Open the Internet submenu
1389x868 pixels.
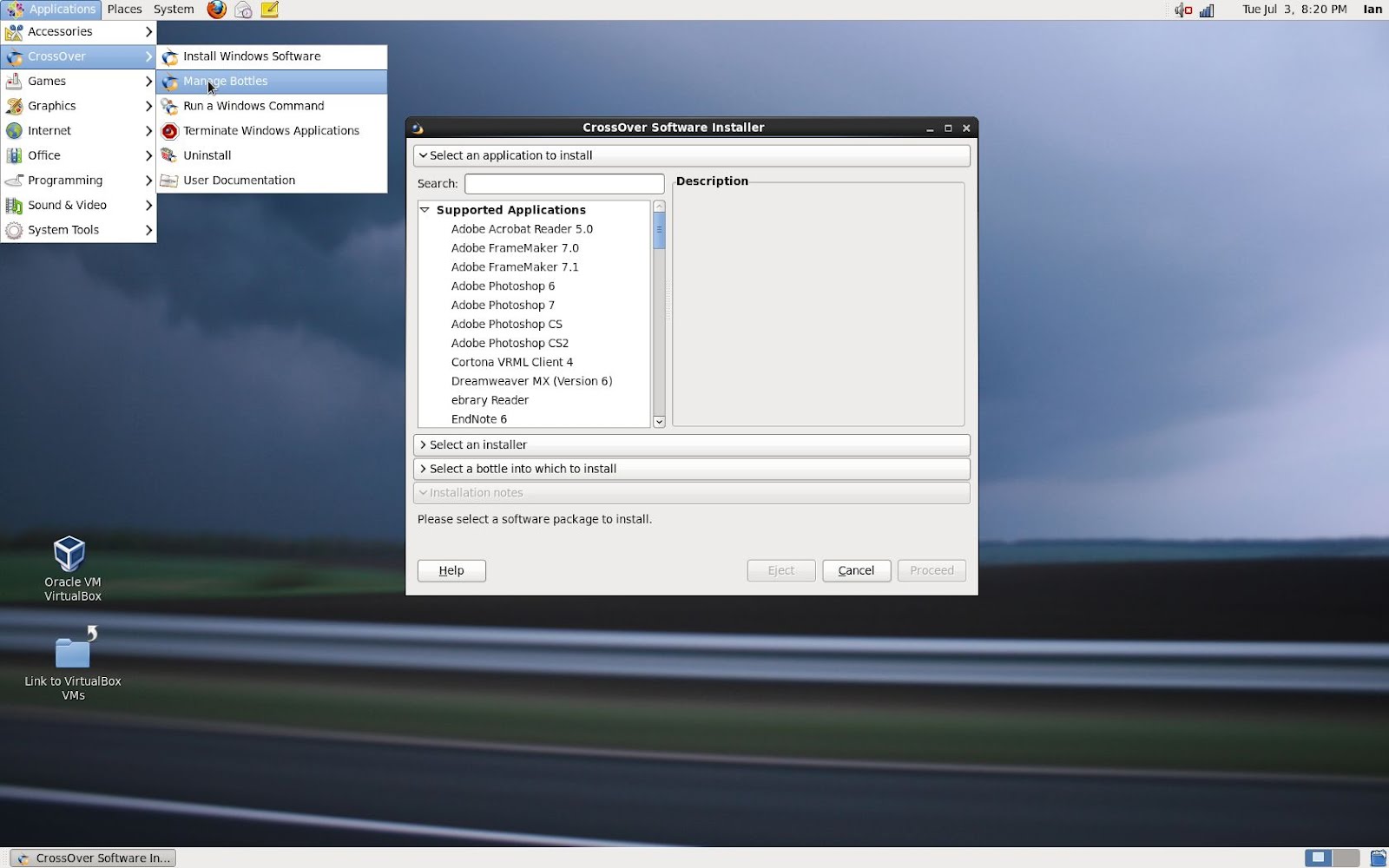tap(78, 130)
